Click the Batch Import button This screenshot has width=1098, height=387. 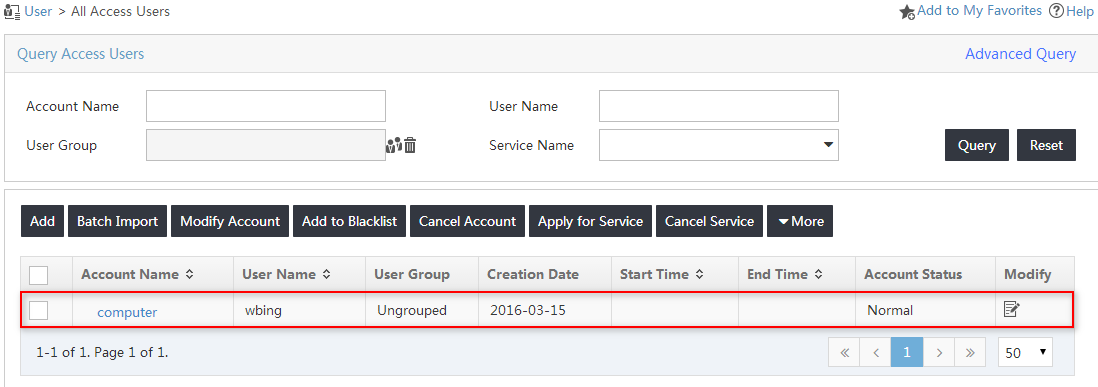coord(118,221)
